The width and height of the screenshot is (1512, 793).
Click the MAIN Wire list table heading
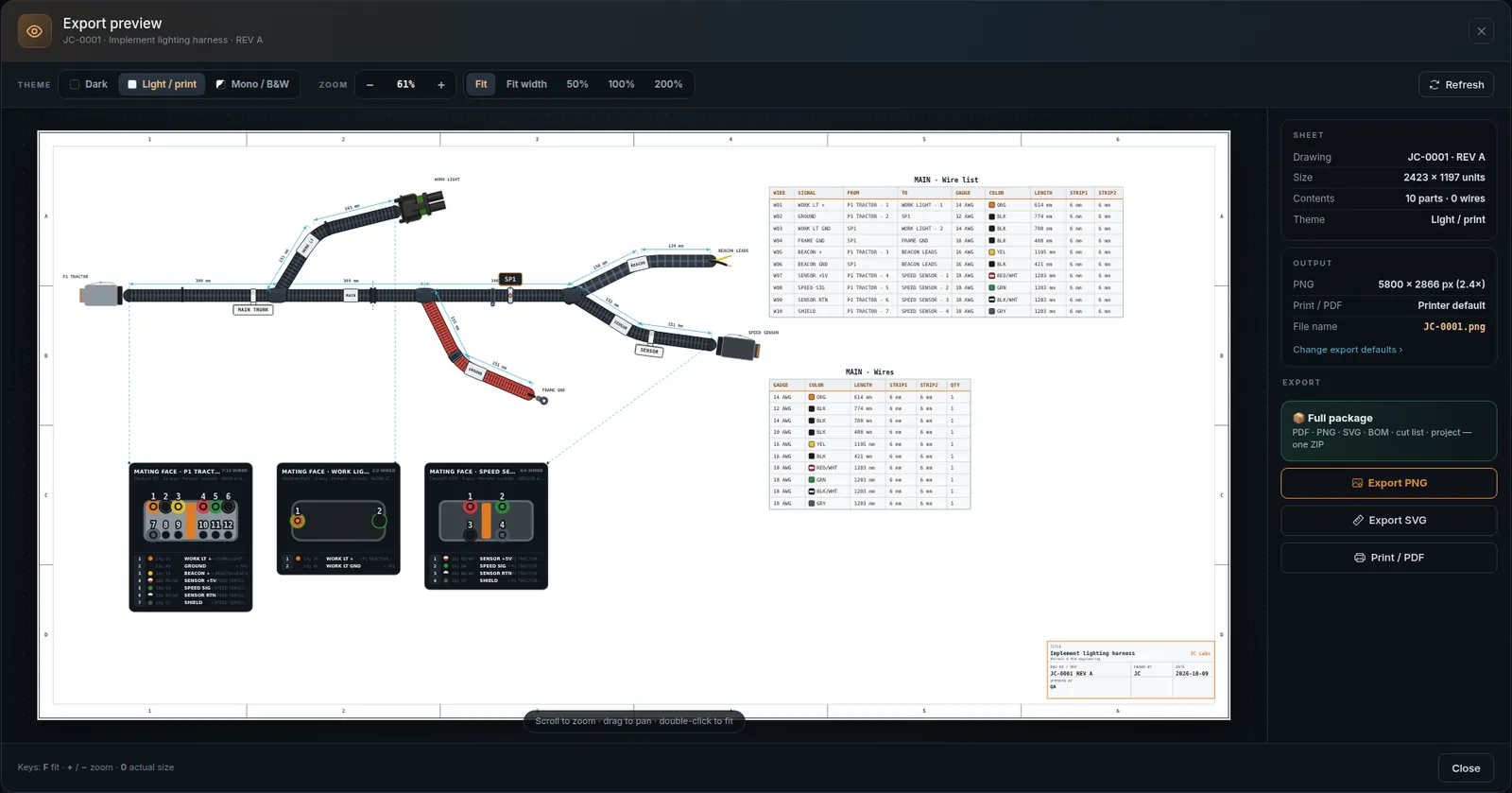946,180
